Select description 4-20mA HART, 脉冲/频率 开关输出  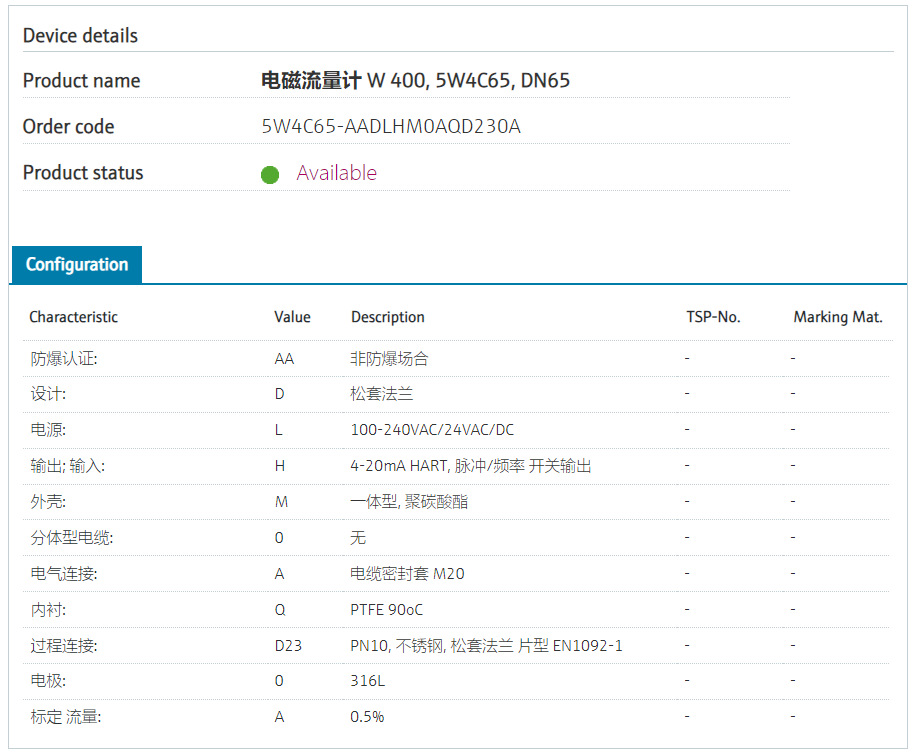click(x=470, y=466)
